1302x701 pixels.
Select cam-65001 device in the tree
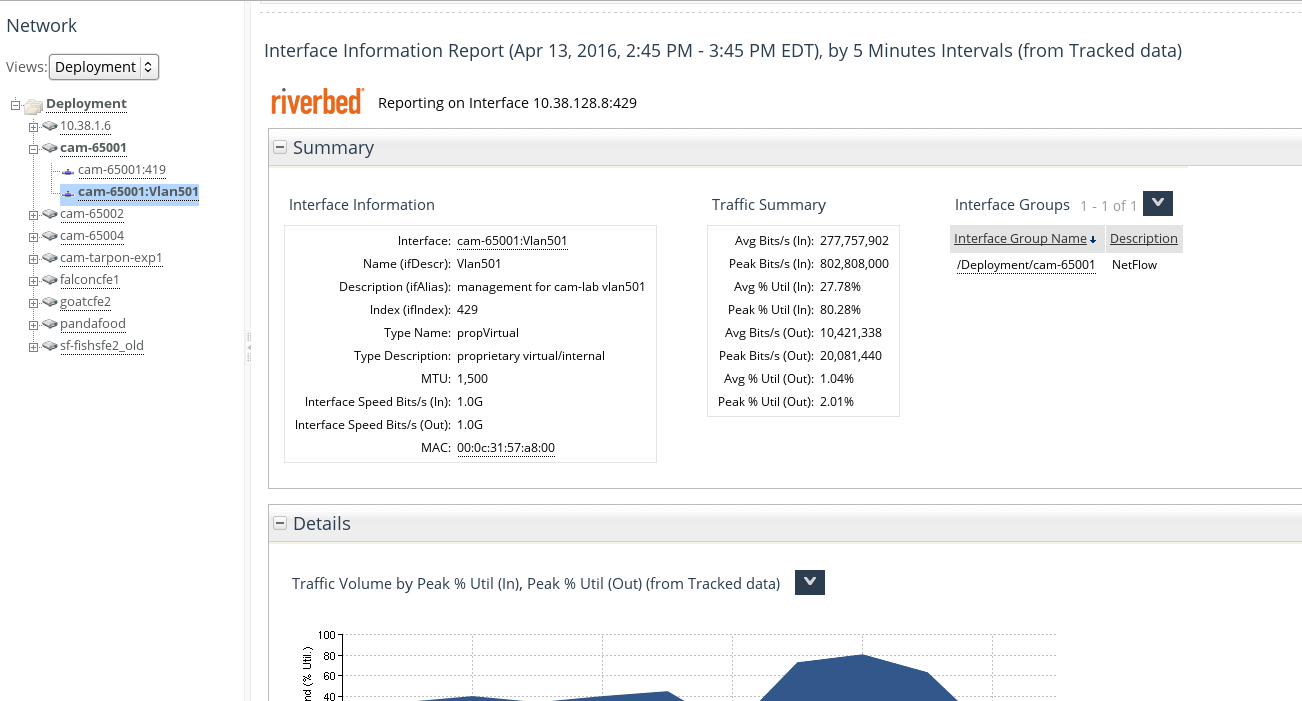pos(93,148)
